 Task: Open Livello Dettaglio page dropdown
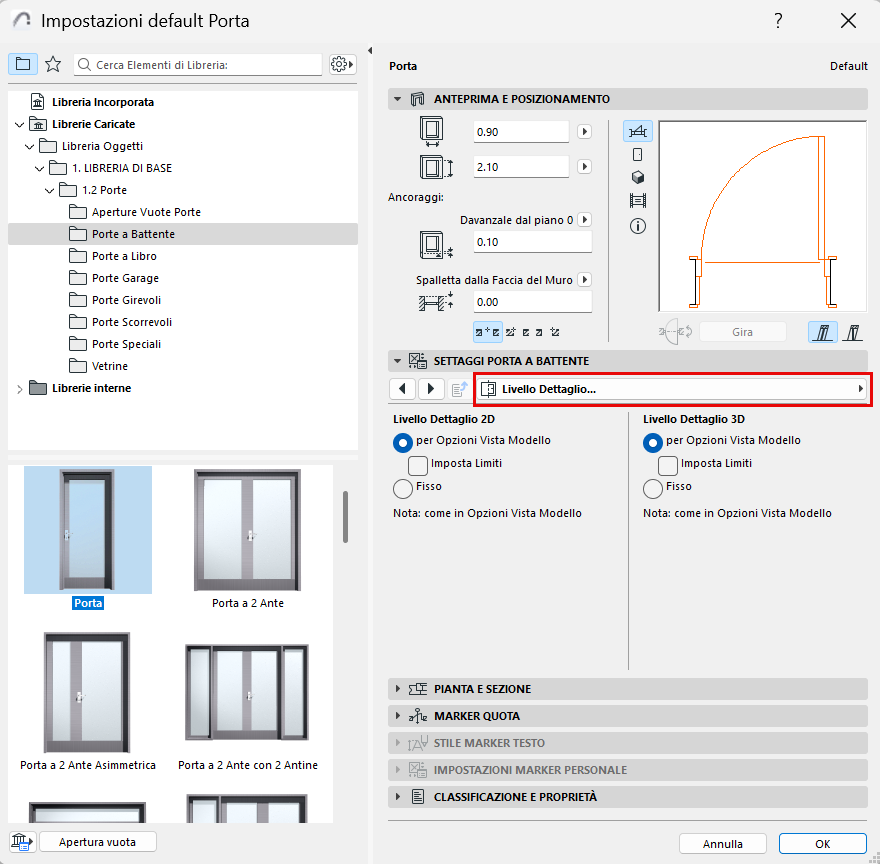click(x=672, y=388)
